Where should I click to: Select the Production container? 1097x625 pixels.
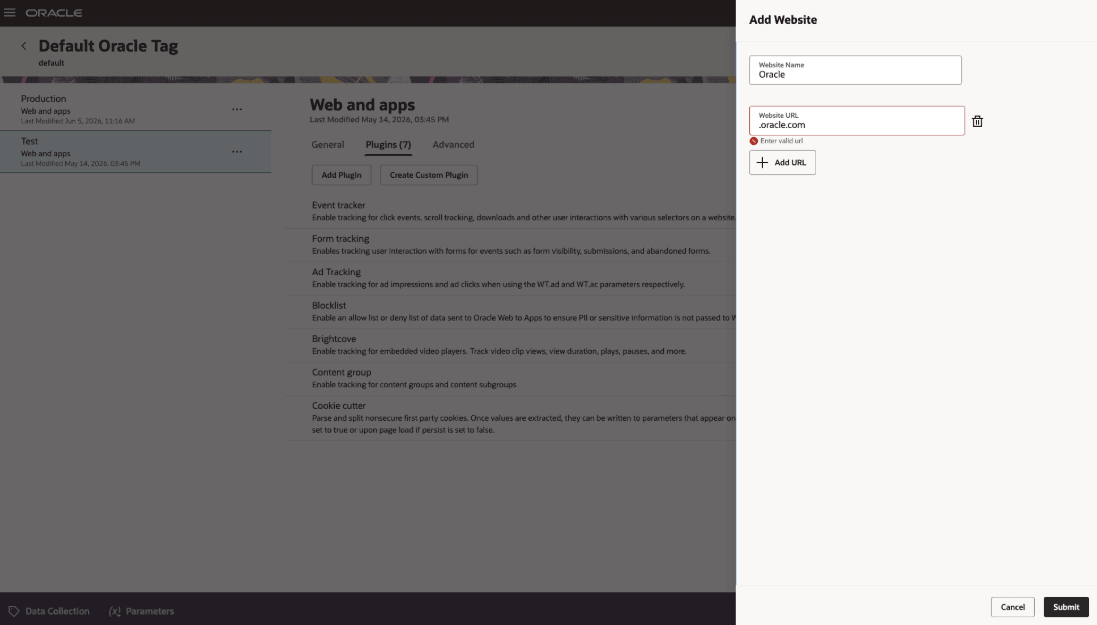[136, 109]
